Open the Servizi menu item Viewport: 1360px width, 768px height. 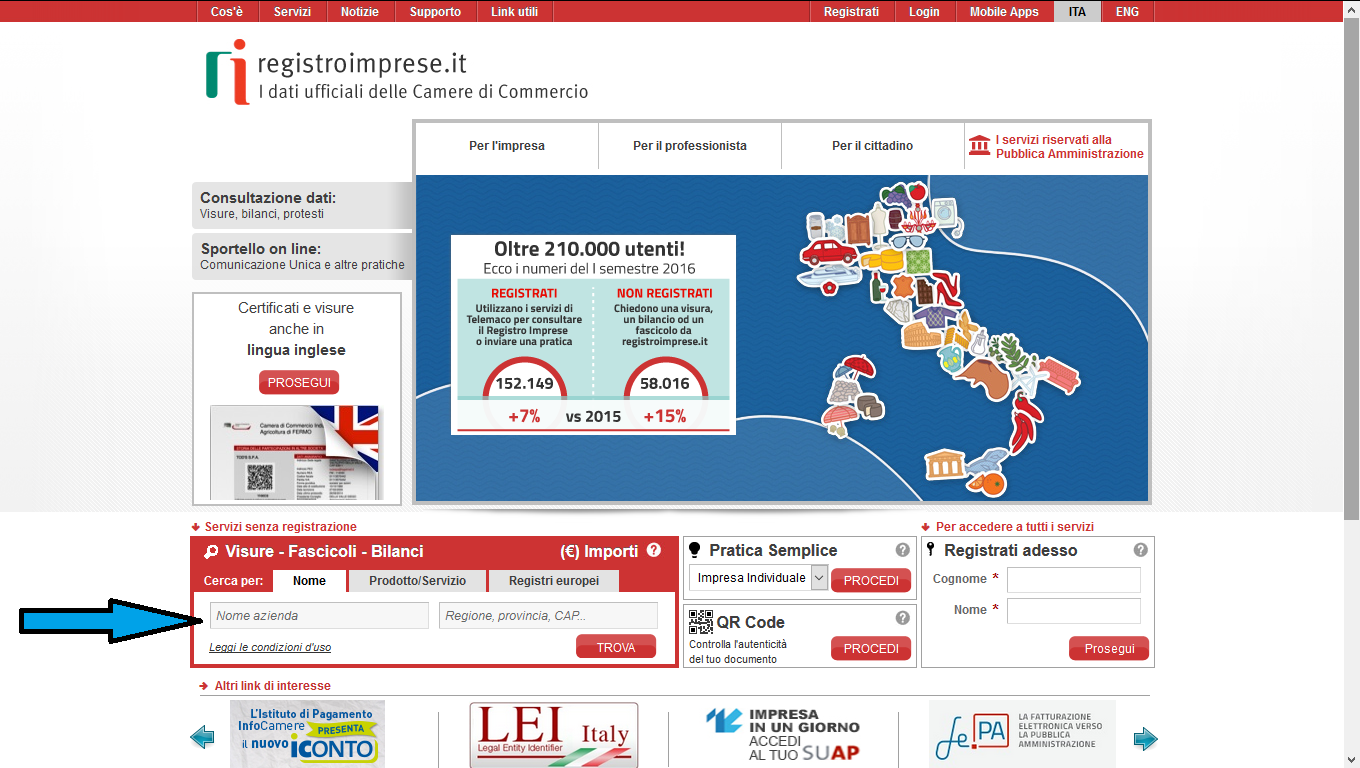[292, 12]
